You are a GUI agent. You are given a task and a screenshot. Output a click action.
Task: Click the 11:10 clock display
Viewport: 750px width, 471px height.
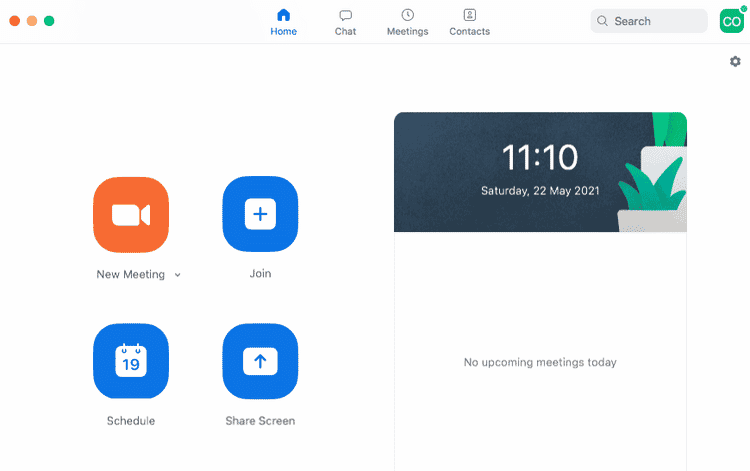(x=540, y=157)
